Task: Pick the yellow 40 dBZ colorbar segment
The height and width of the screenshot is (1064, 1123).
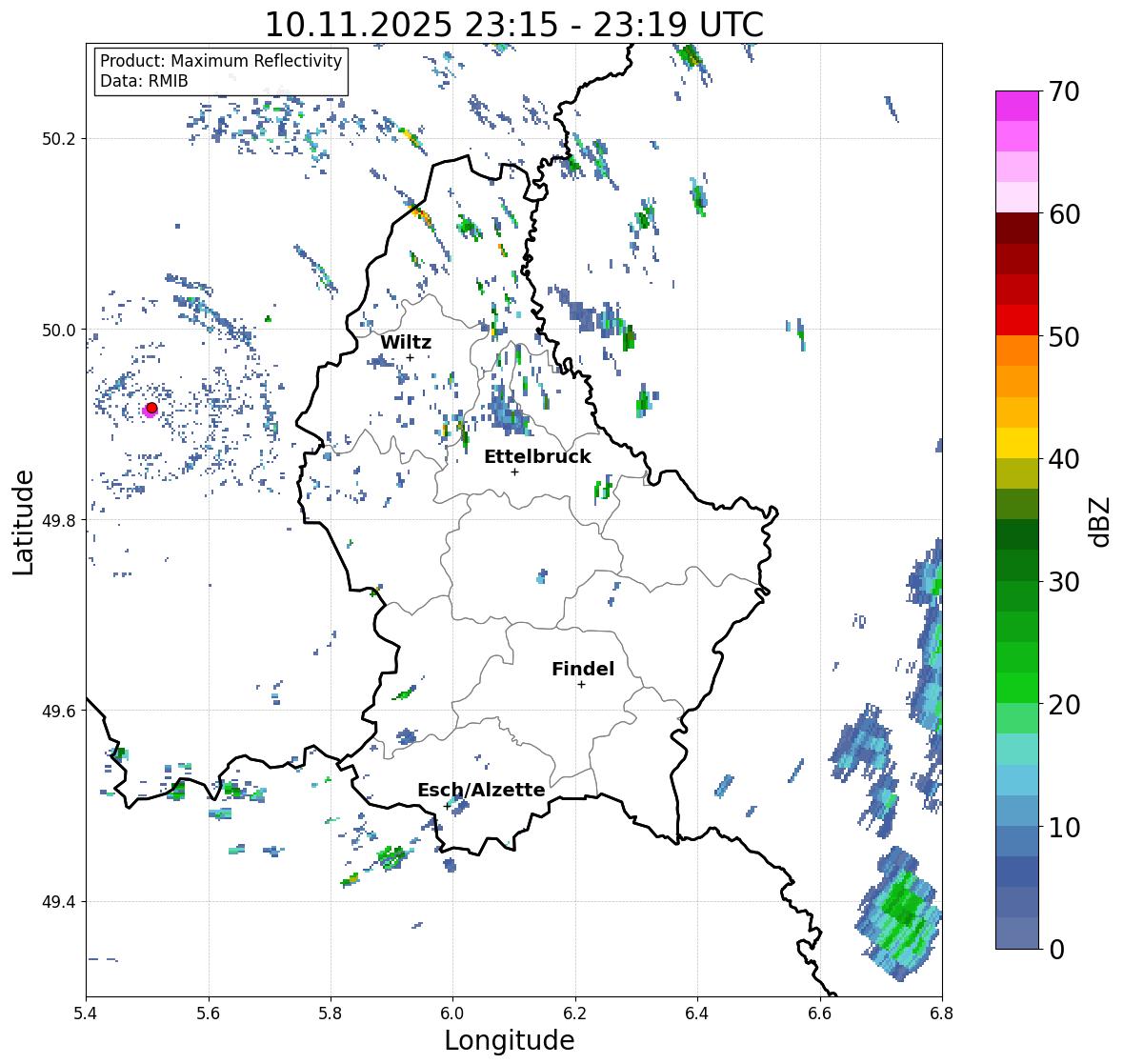Action: 1017,443
